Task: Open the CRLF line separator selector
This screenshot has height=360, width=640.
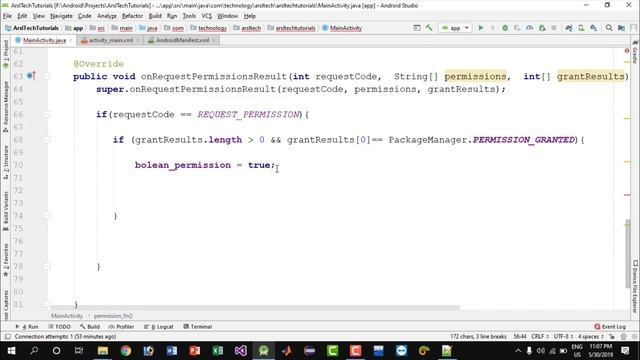Action: tap(540, 337)
